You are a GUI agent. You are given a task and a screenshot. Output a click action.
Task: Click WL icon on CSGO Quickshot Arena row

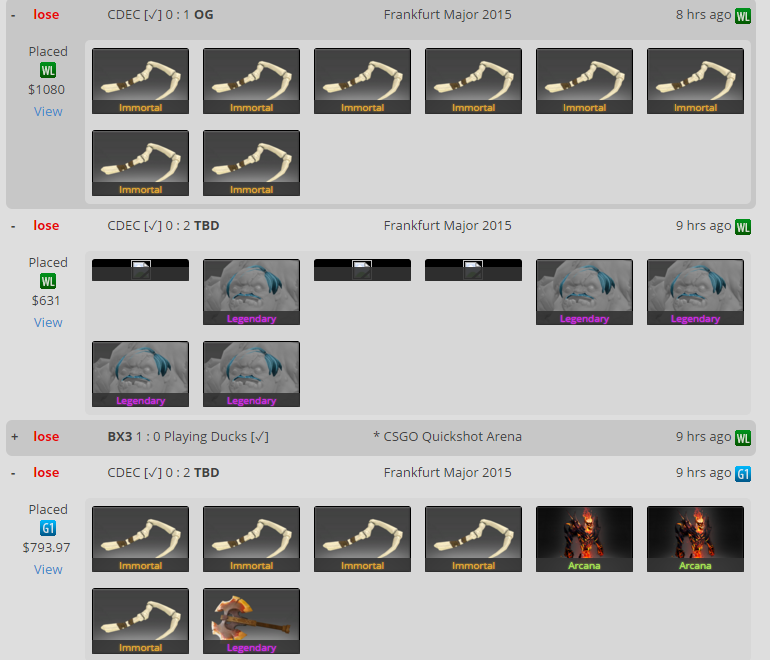(x=743, y=438)
